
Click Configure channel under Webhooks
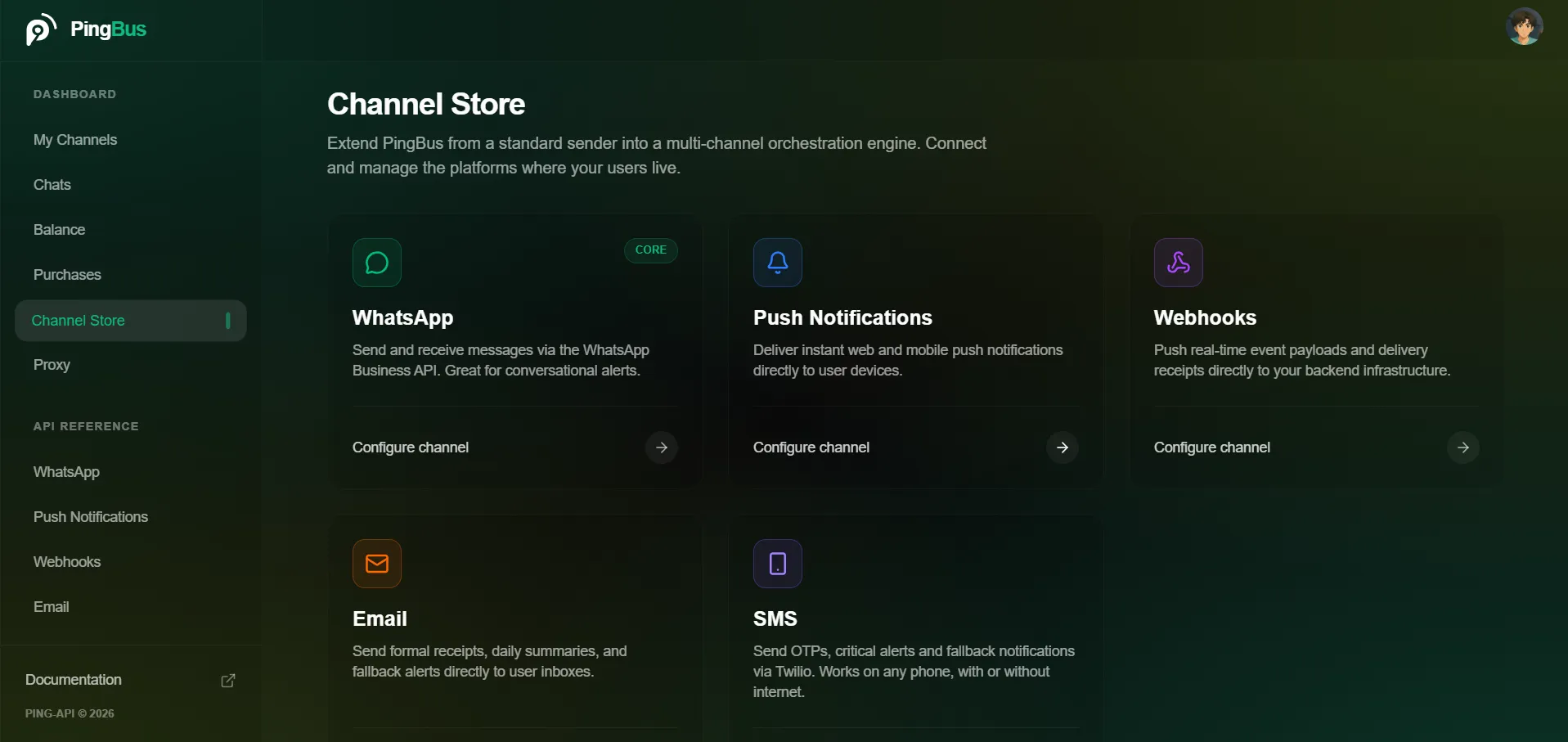click(1212, 447)
